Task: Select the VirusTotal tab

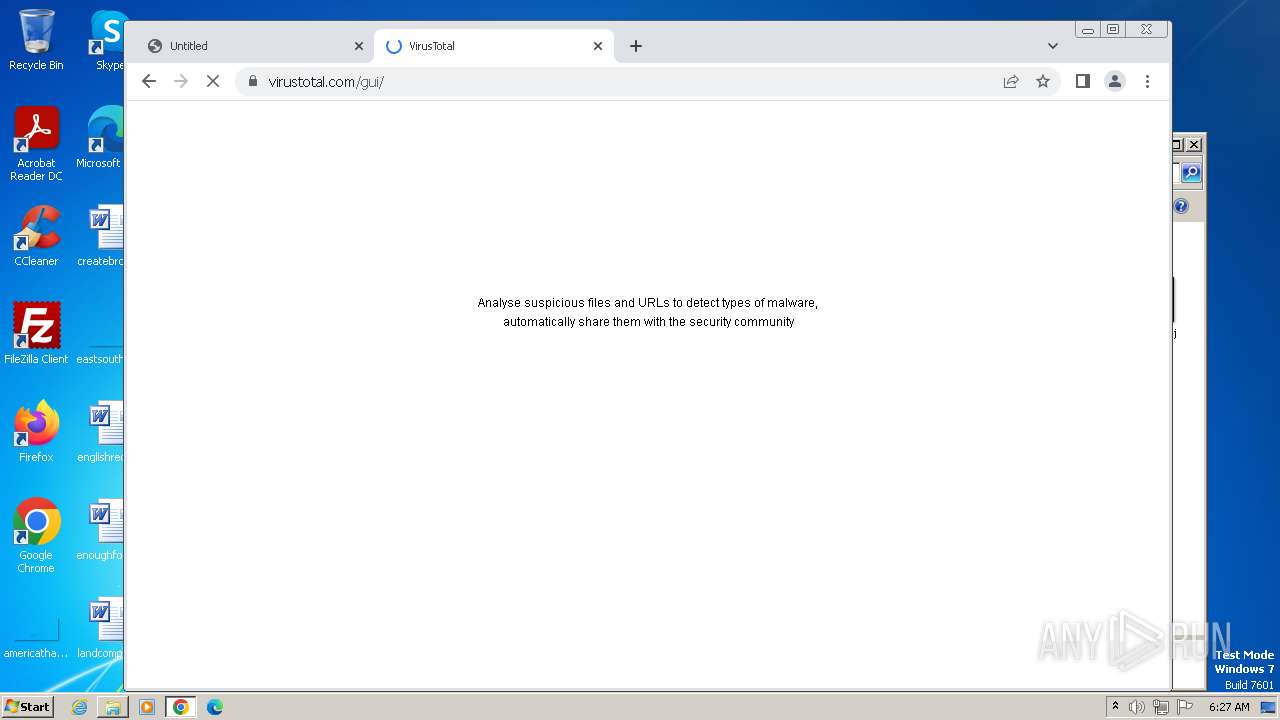Action: tap(494, 46)
